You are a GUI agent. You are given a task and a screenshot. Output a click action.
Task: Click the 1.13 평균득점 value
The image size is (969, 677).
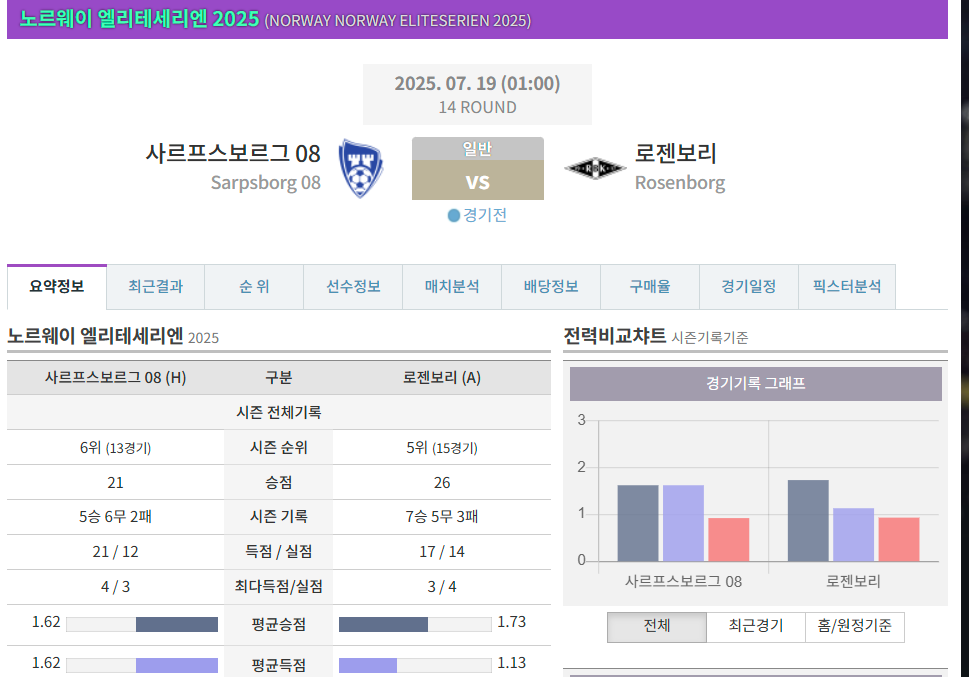click(x=512, y=663)
